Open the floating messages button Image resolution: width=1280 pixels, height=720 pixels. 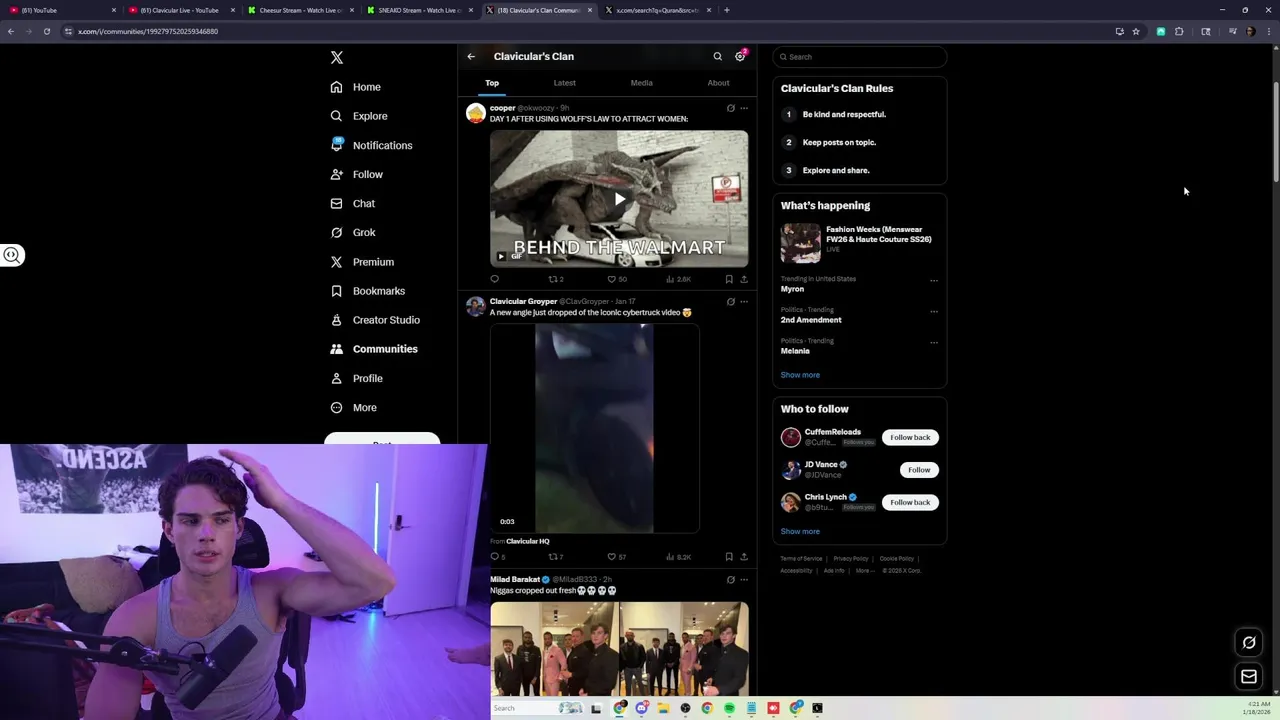pos(1249,677)
